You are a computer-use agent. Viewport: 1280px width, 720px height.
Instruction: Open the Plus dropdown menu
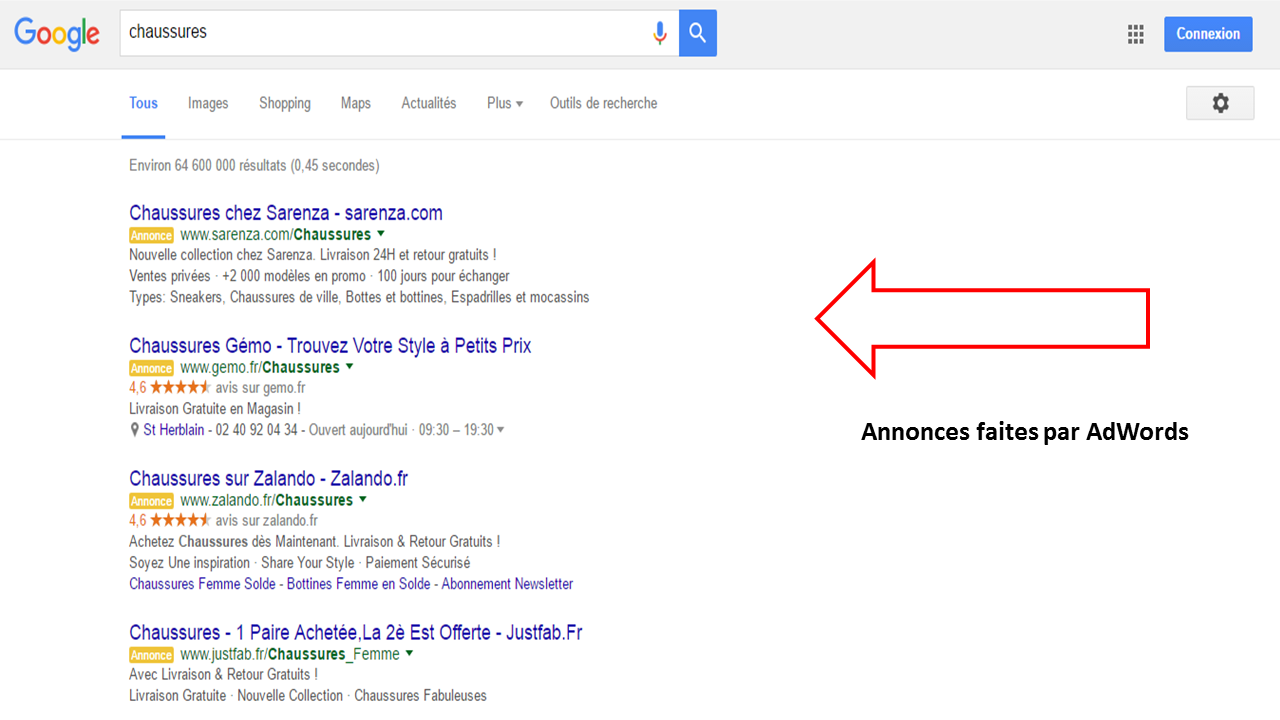coord(505,103)
